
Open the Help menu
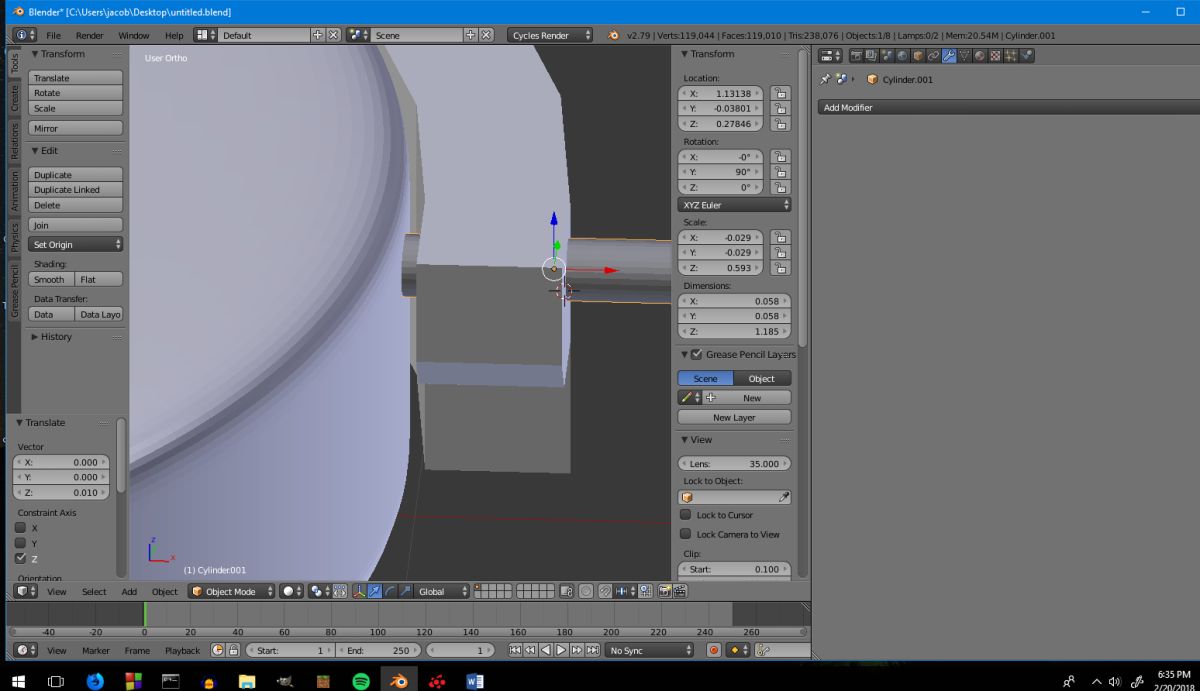[x=174, y=35]
